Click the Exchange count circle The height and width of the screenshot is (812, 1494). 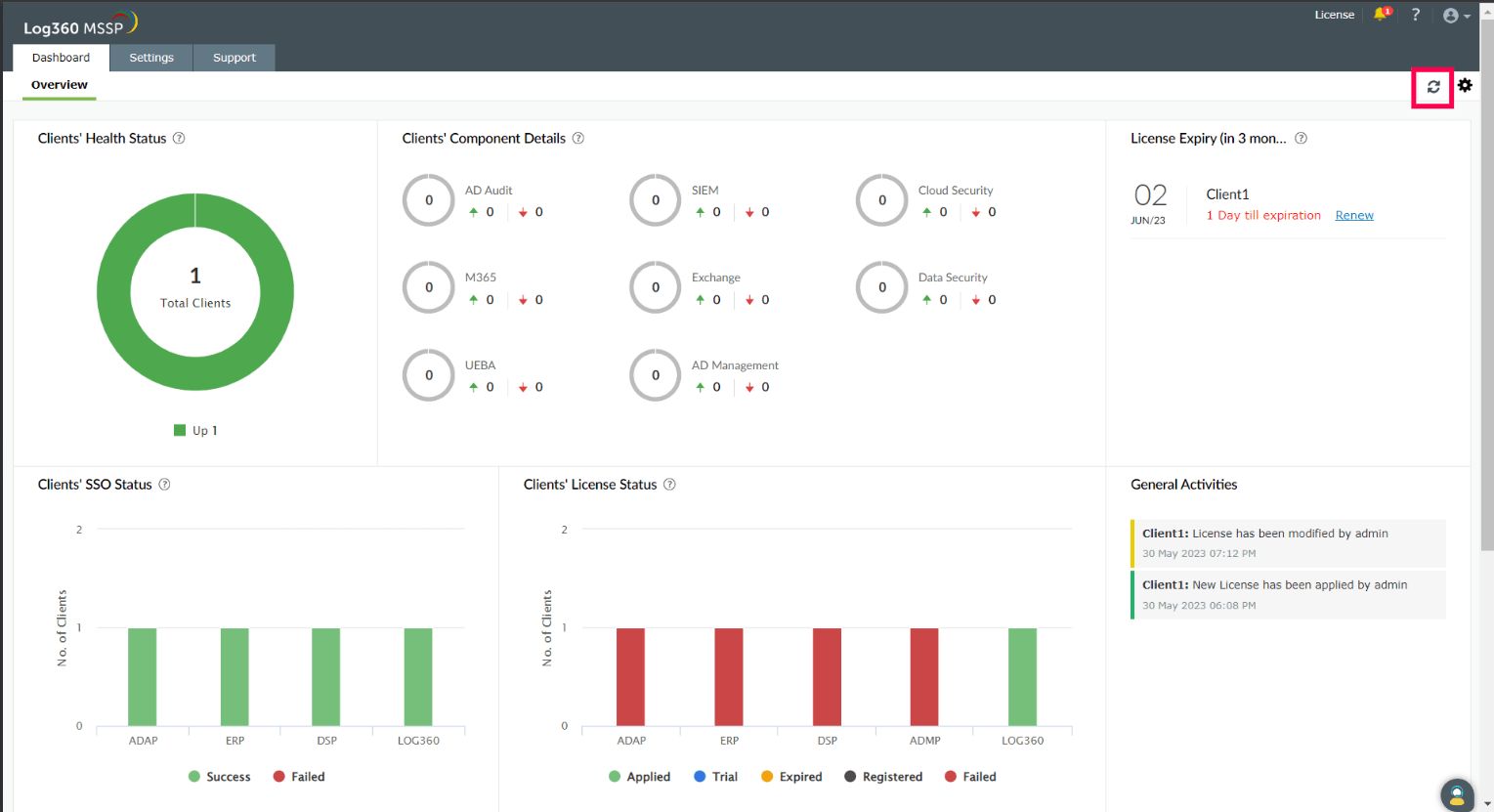[x=656, y=287]
